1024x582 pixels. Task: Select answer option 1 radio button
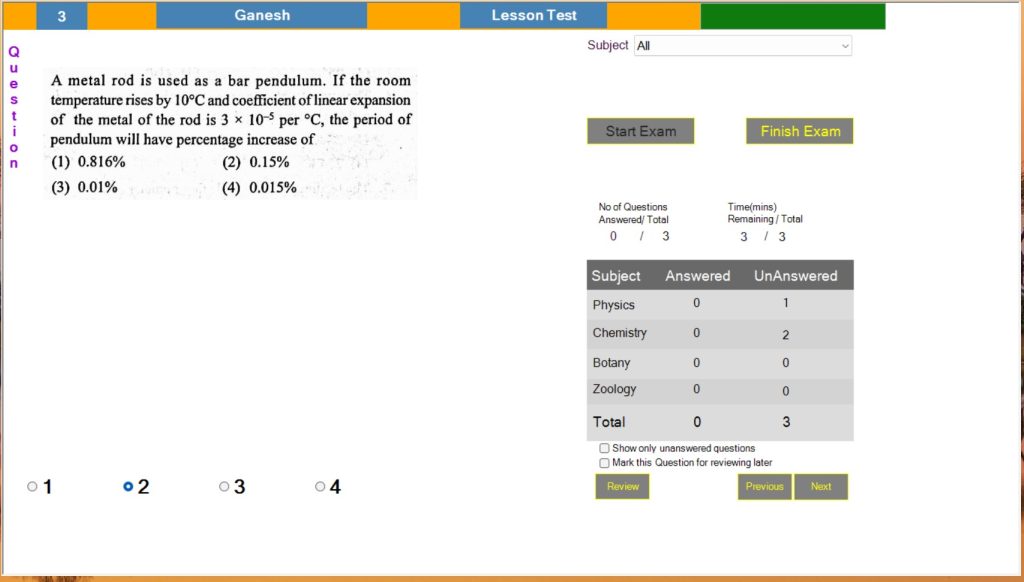pyautogui.click(x=32, y=487)
